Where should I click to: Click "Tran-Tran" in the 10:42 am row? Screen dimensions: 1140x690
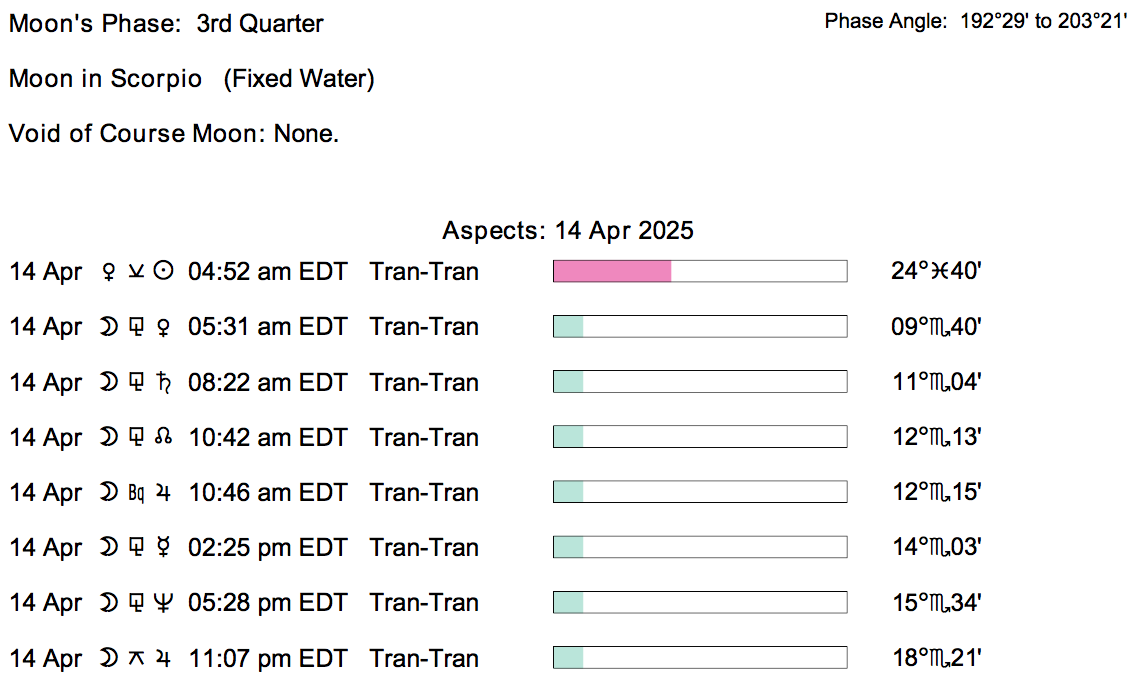tap(424, 438)
